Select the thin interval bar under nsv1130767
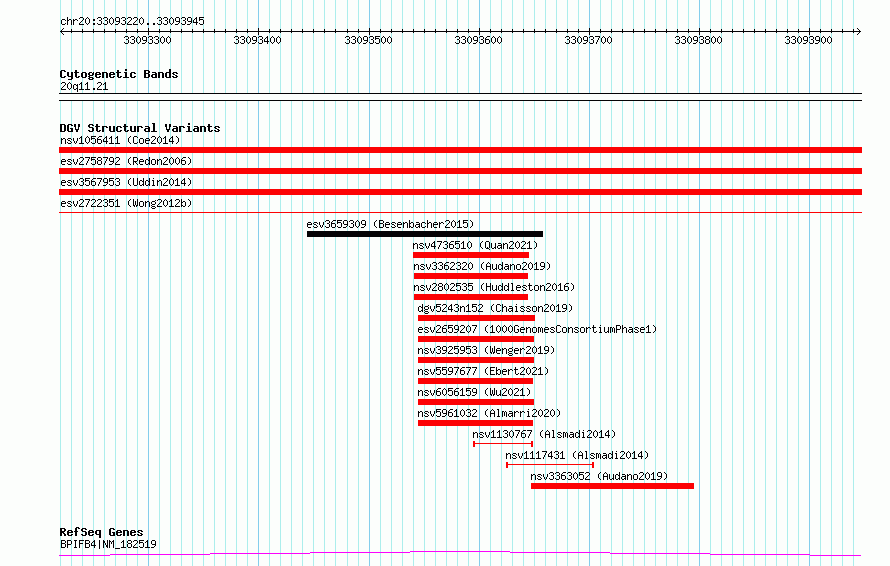The width and height of the screenshot is (890, 566). tap(503, 444)
